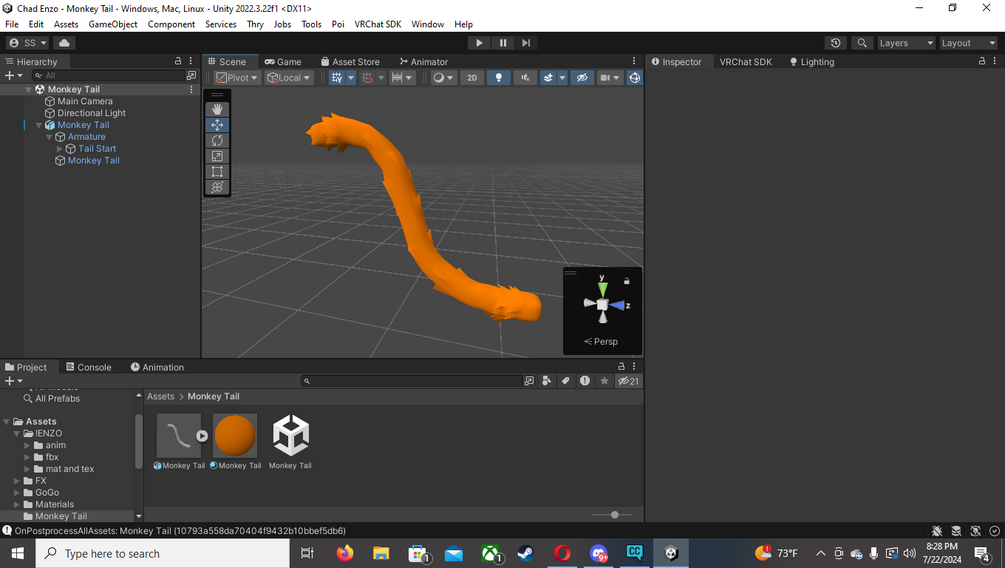
Task: Toggle 2D view in Scene
Action: (472, 78)
